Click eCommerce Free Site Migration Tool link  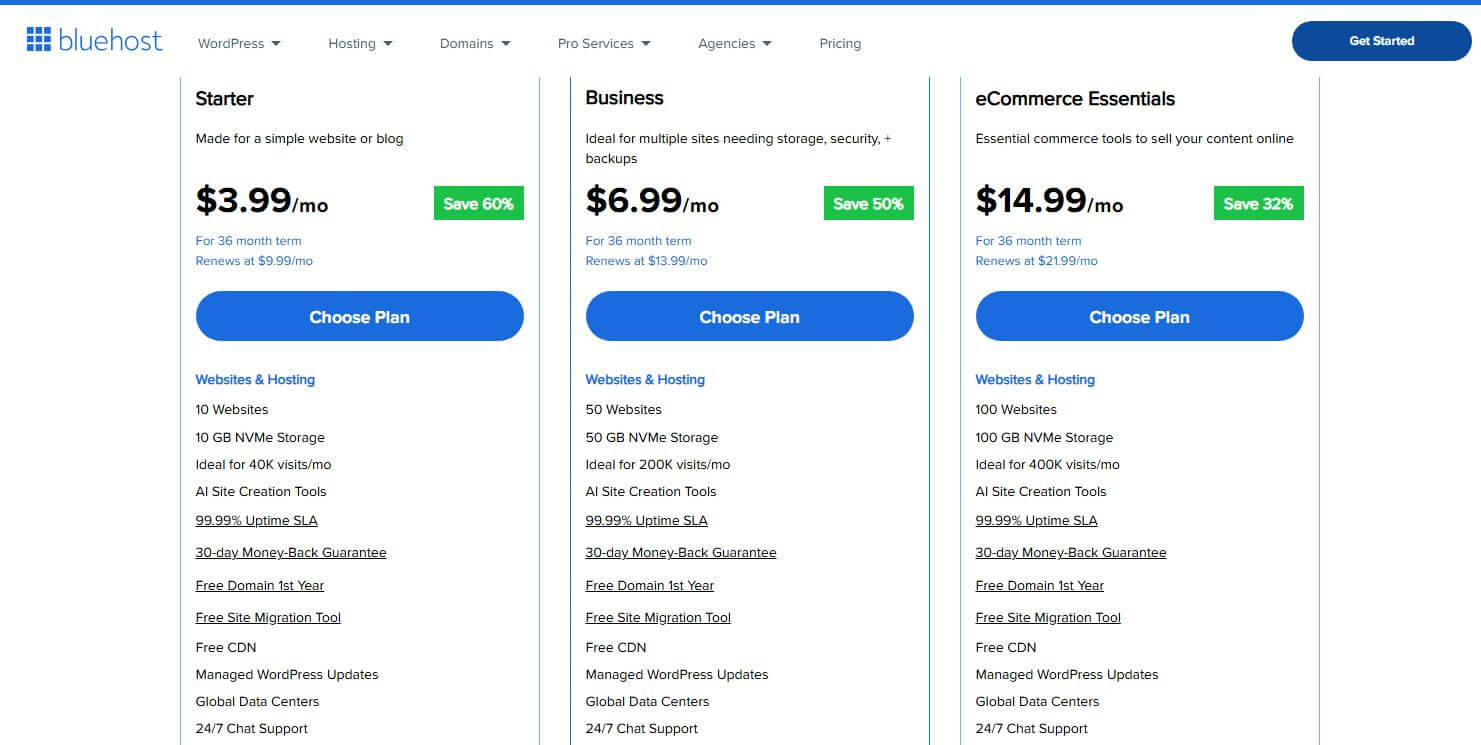click(1048, 618)
